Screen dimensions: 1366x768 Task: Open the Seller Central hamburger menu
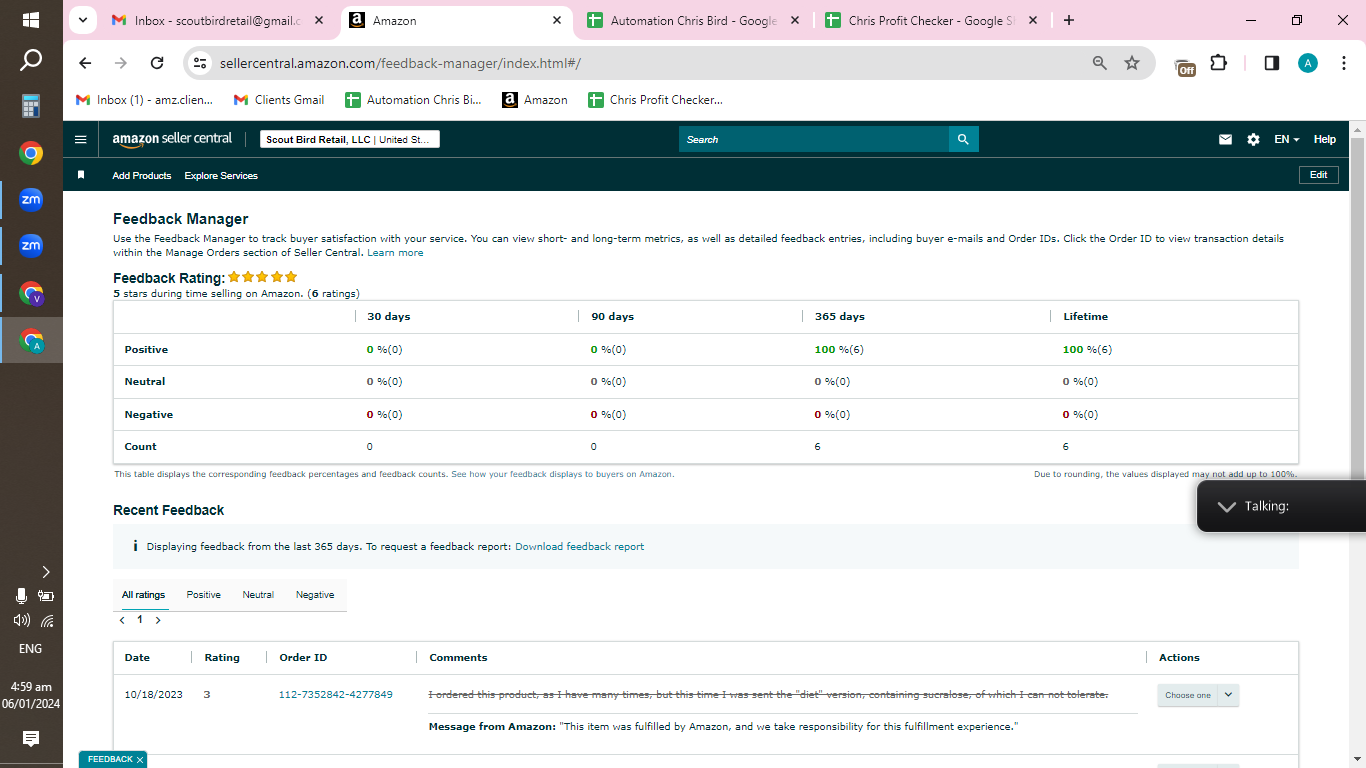pyautogui.click(x=81, y=140)
